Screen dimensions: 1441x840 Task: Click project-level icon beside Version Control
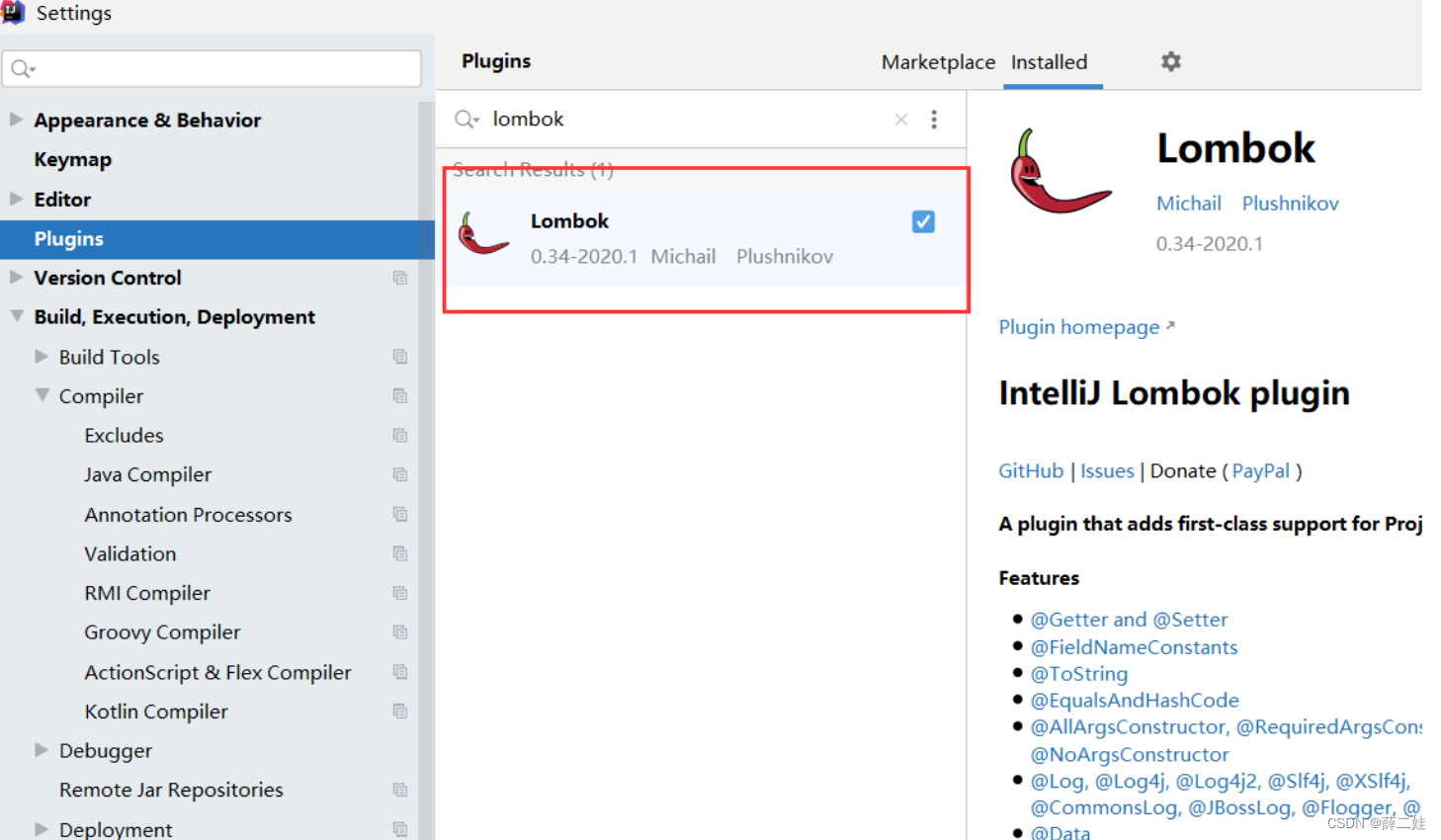(400, 278)
